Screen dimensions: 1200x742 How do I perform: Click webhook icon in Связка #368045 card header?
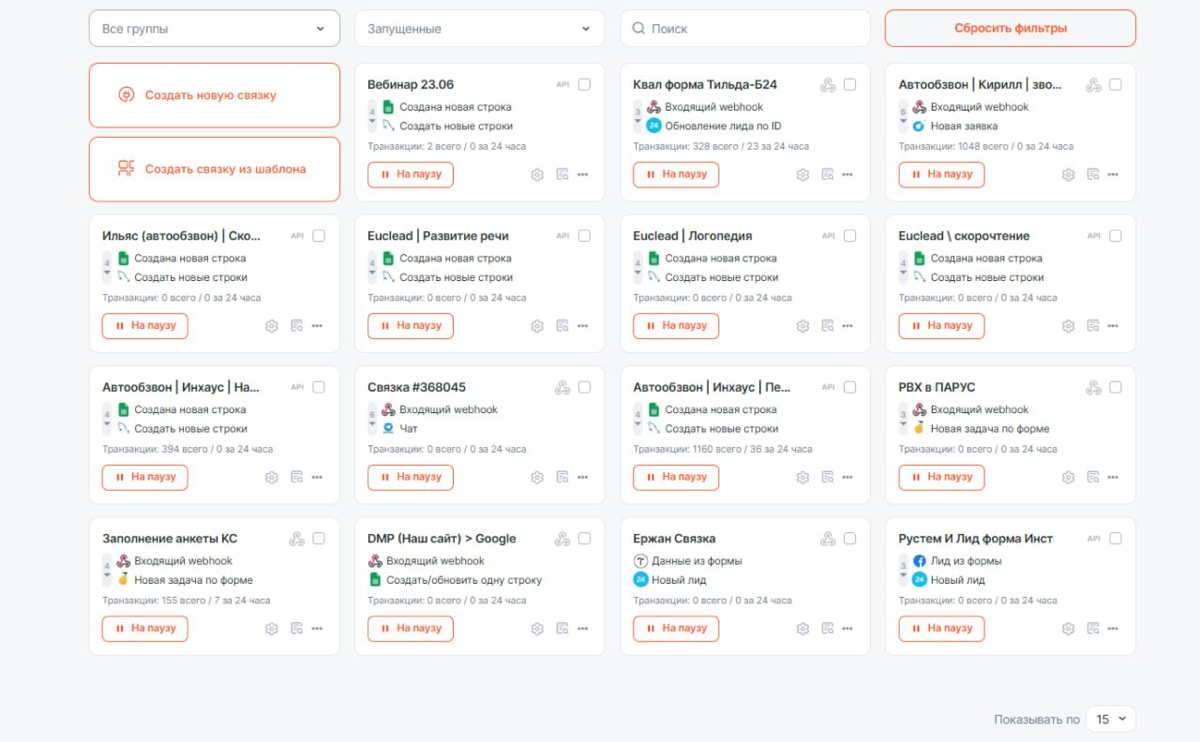point(562,387)
